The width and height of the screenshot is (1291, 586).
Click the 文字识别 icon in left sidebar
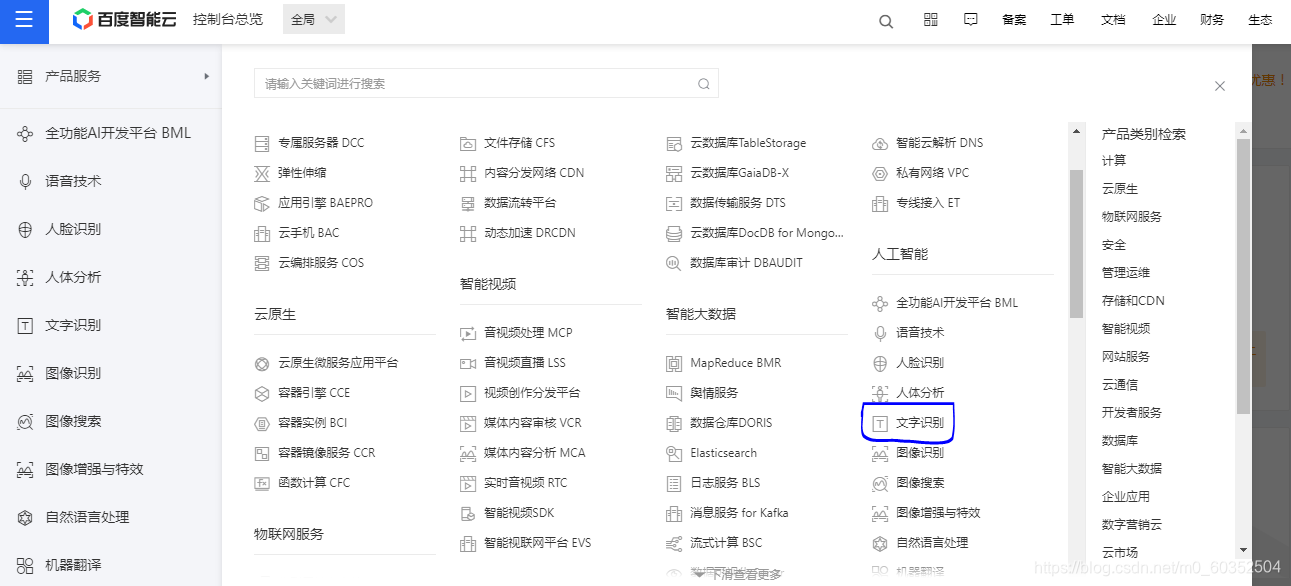pos(26,325)
